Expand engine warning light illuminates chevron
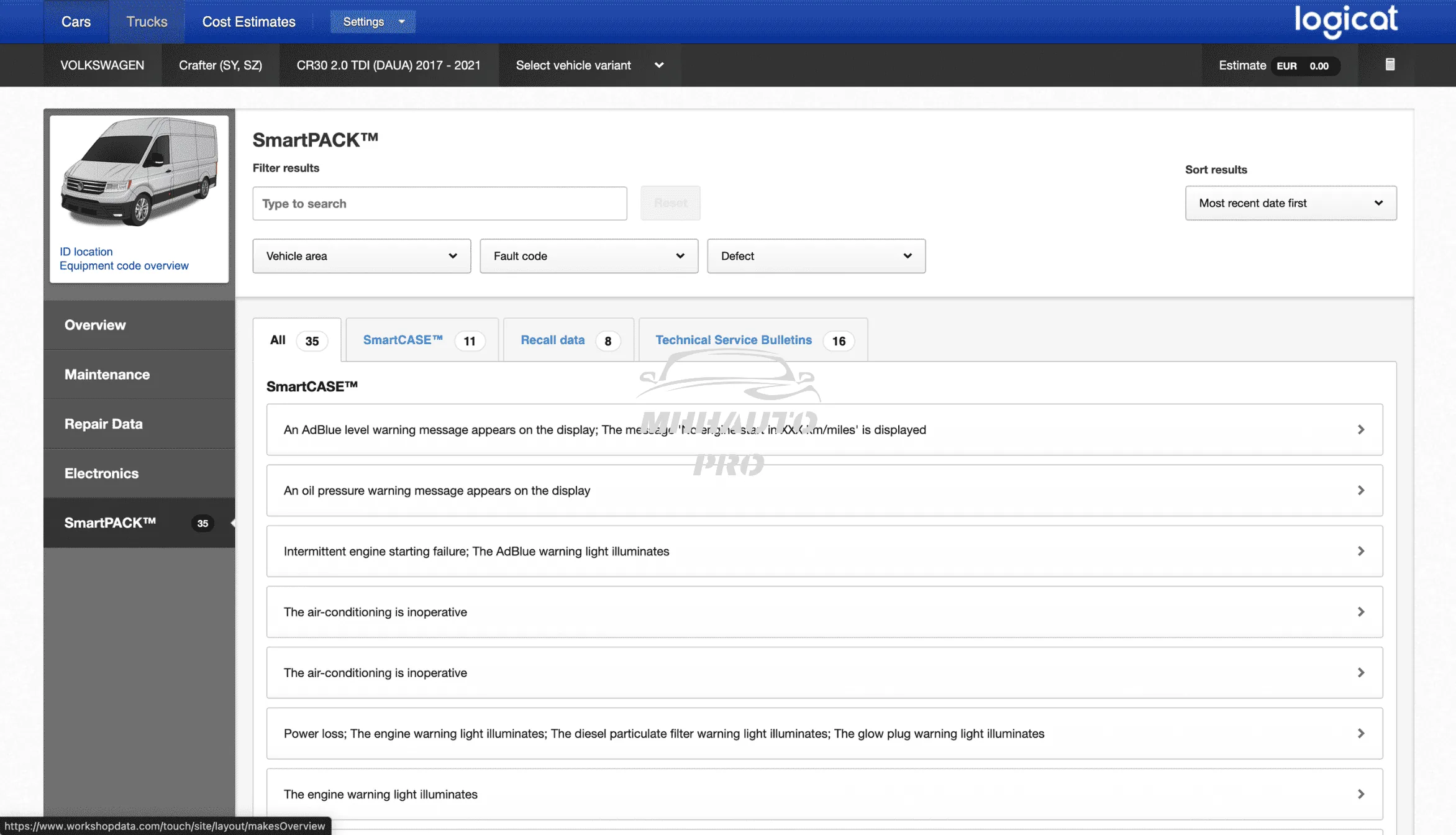 click(x=1360, y=795)
